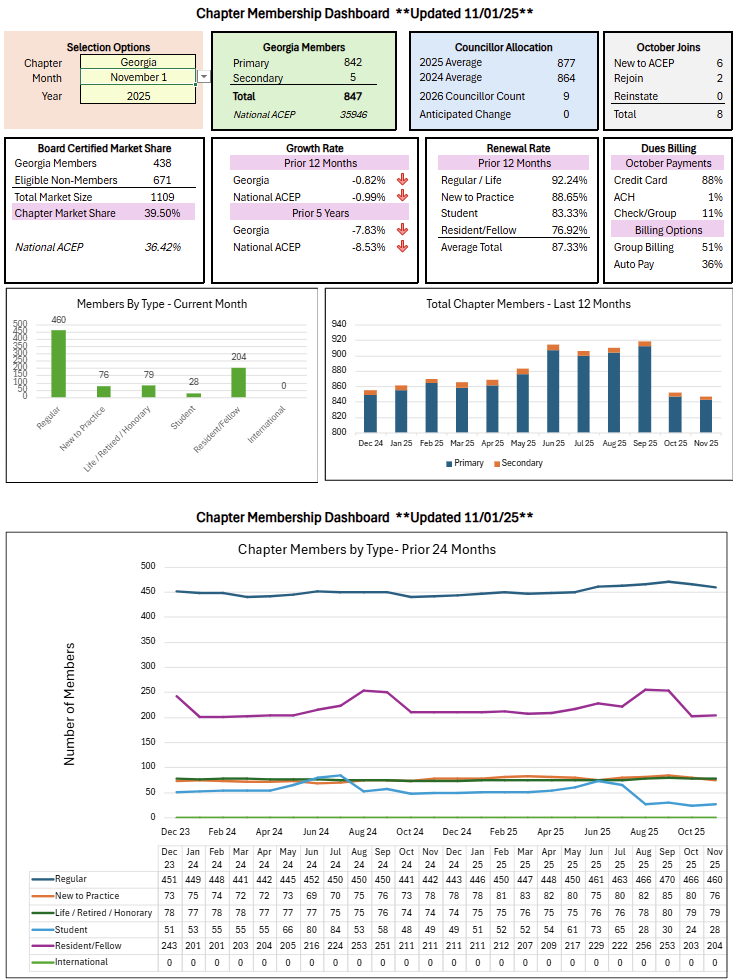Click the red down arrow beside National ACEP -0.99%
This screenshot has width=736, height=980.
(x=402, y=197)
